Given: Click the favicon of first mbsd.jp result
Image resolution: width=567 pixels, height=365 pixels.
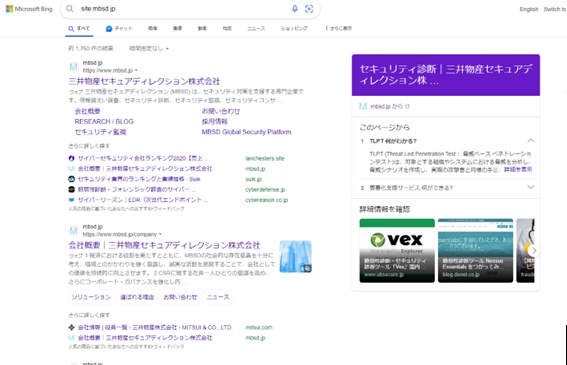Looking at the screenshot, I should coord(74,67).
